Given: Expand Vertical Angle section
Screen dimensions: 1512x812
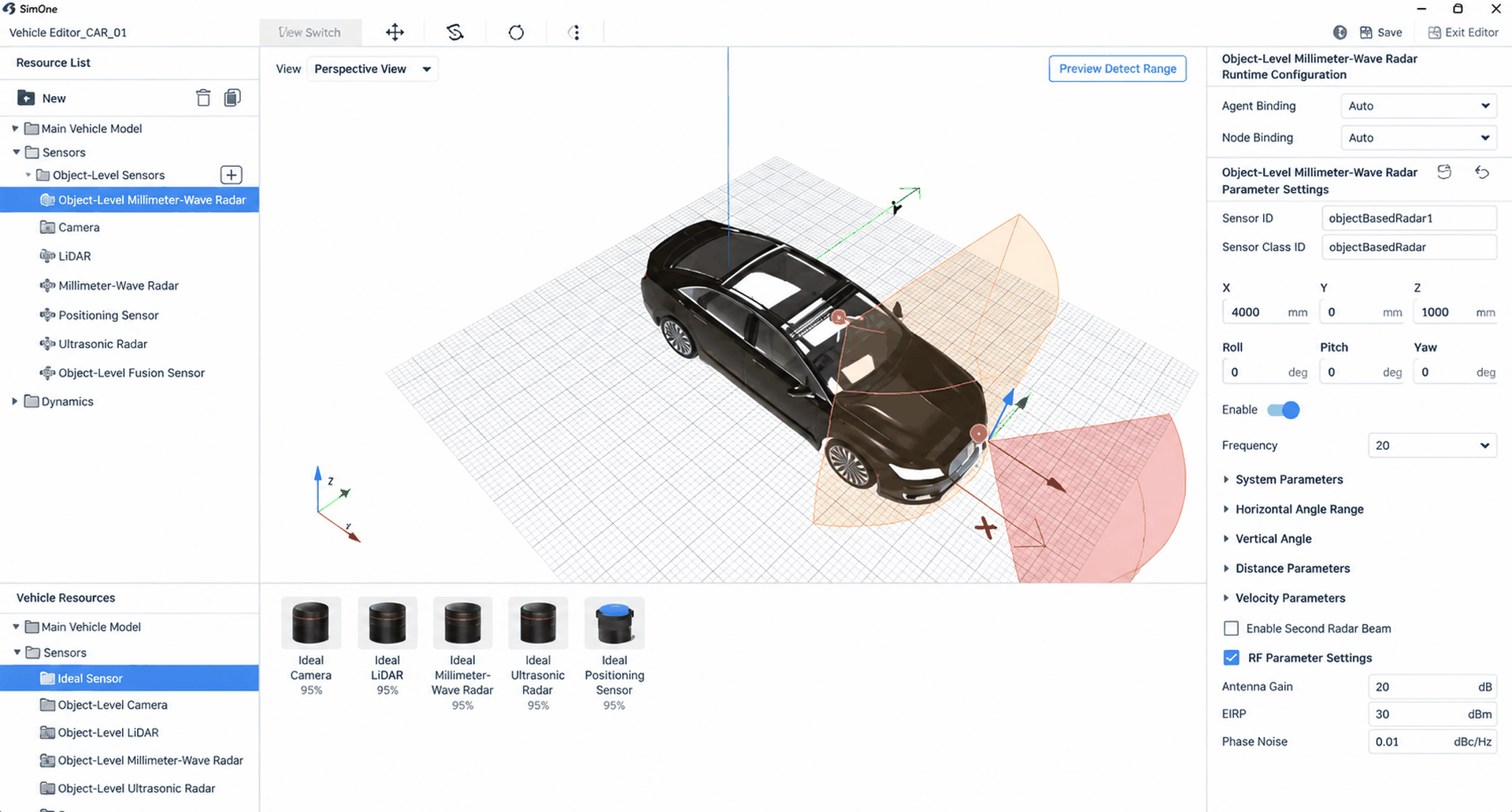Looking at the screenshot, I should (x=1226, y=539).
